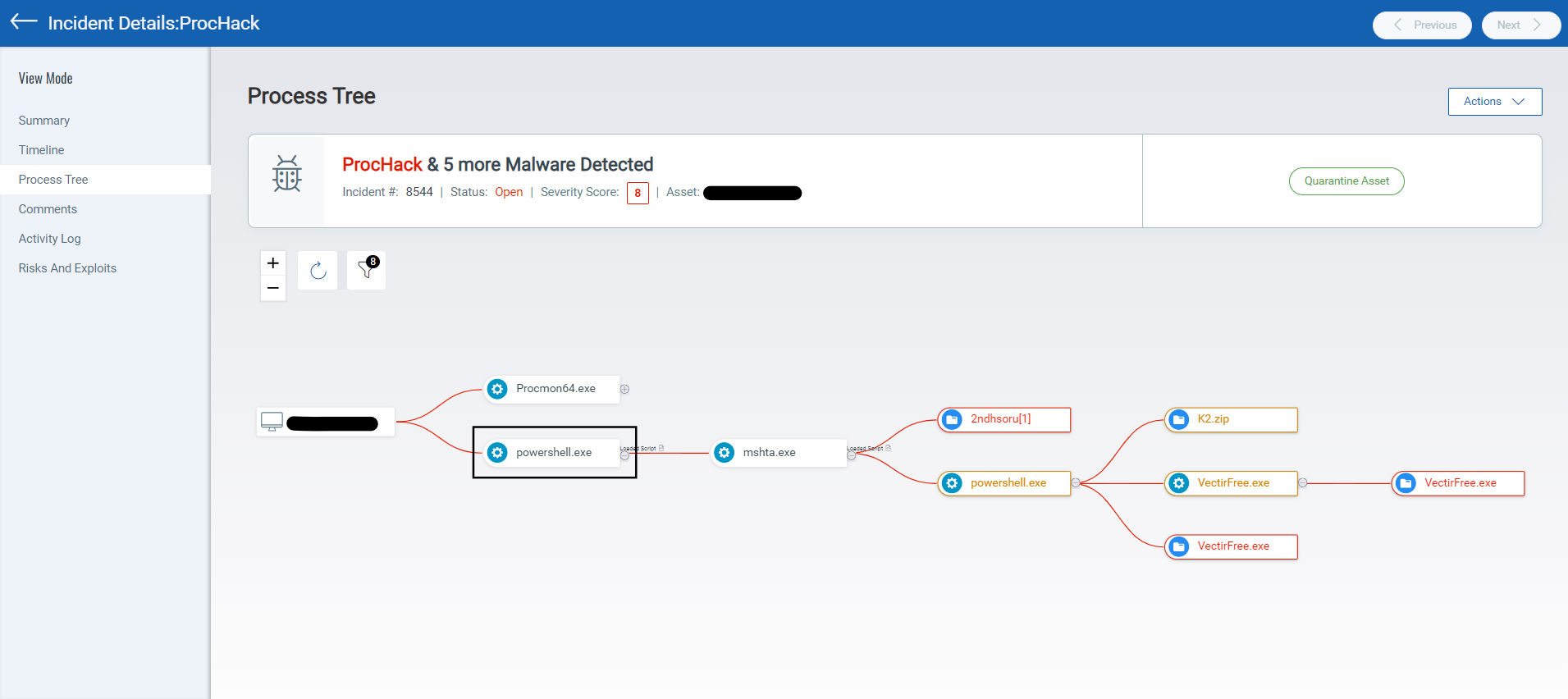
Task: Select the first powershell.exe gear icon
Action: pyautogui.click(x=497, y=453)
